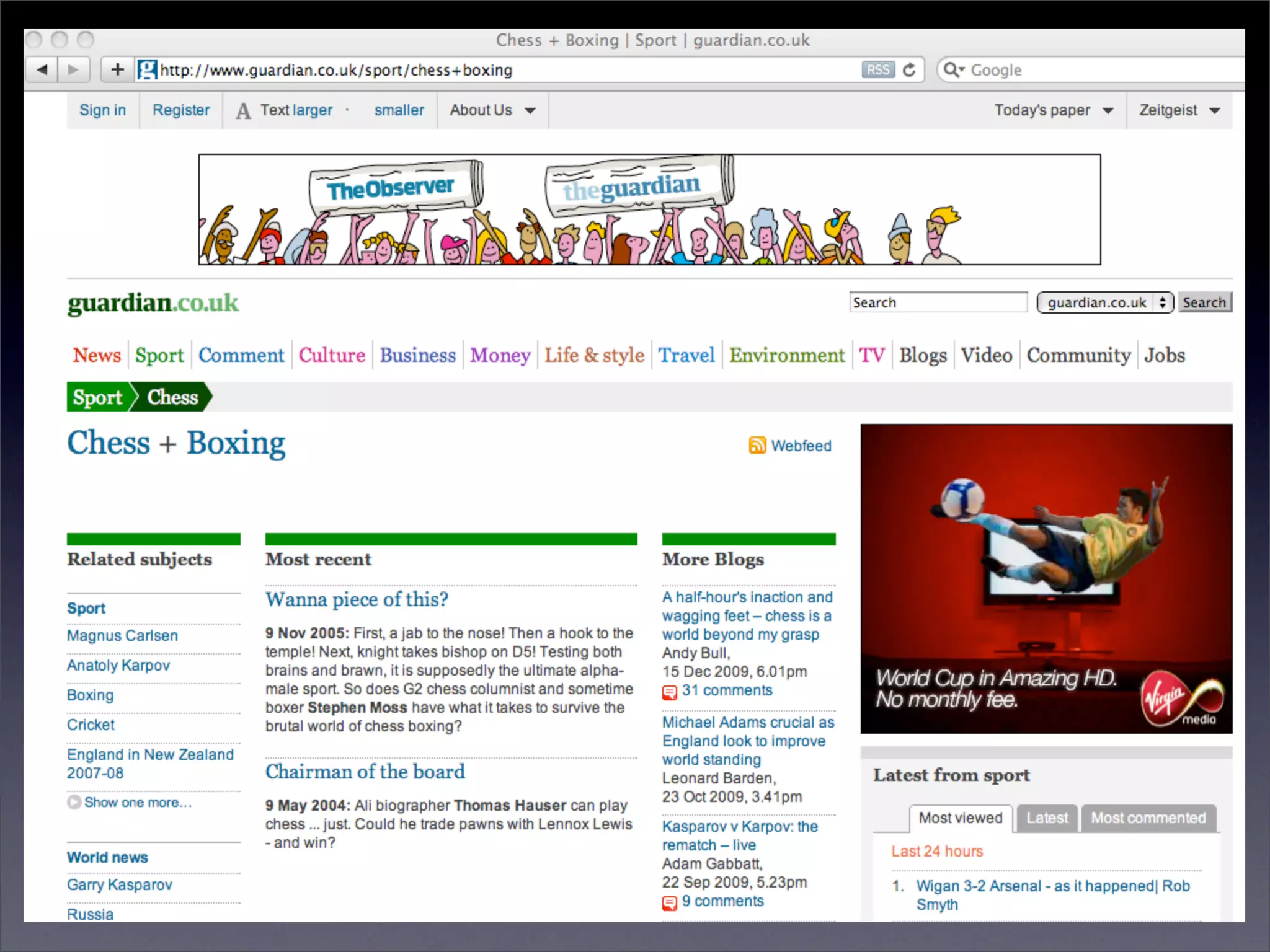The height and width of the screenshot is (952, 1270).
Task: Click the orange Webfeed RSS icon
Action: [757, 445]
